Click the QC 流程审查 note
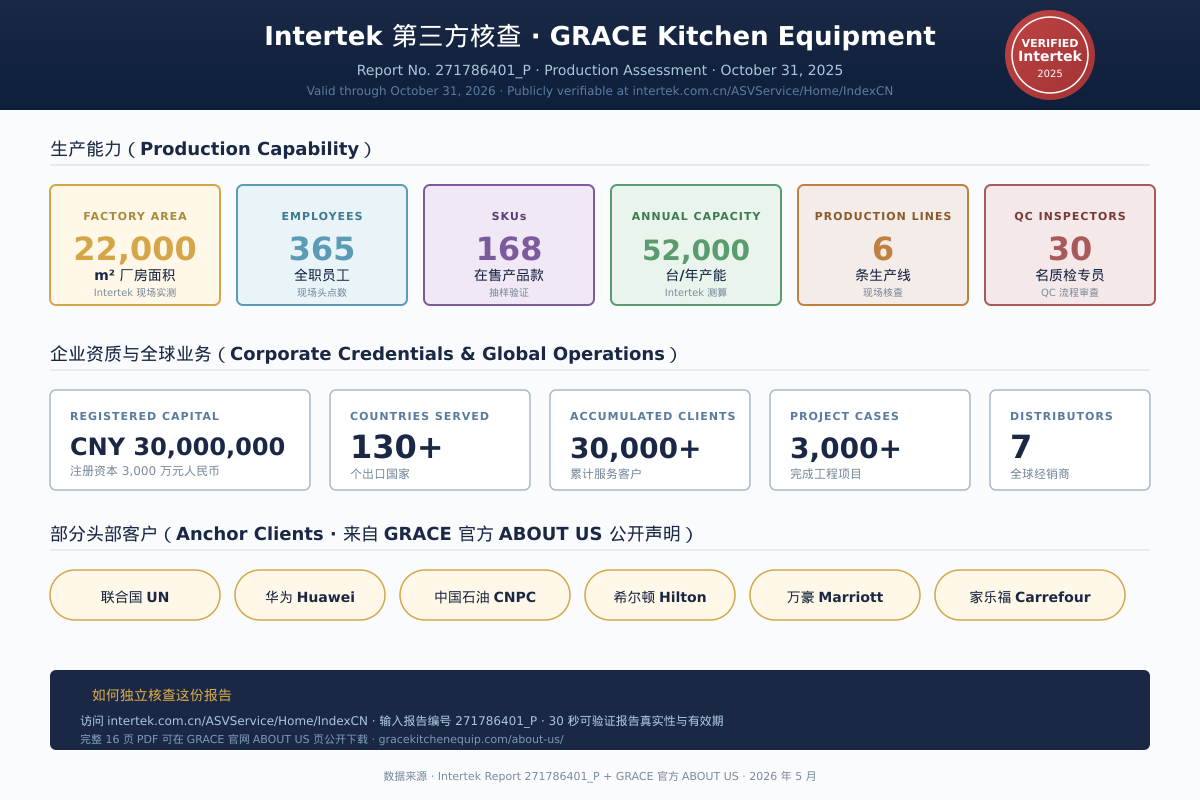This screenshot has height=800, width=1200. 1070,293
